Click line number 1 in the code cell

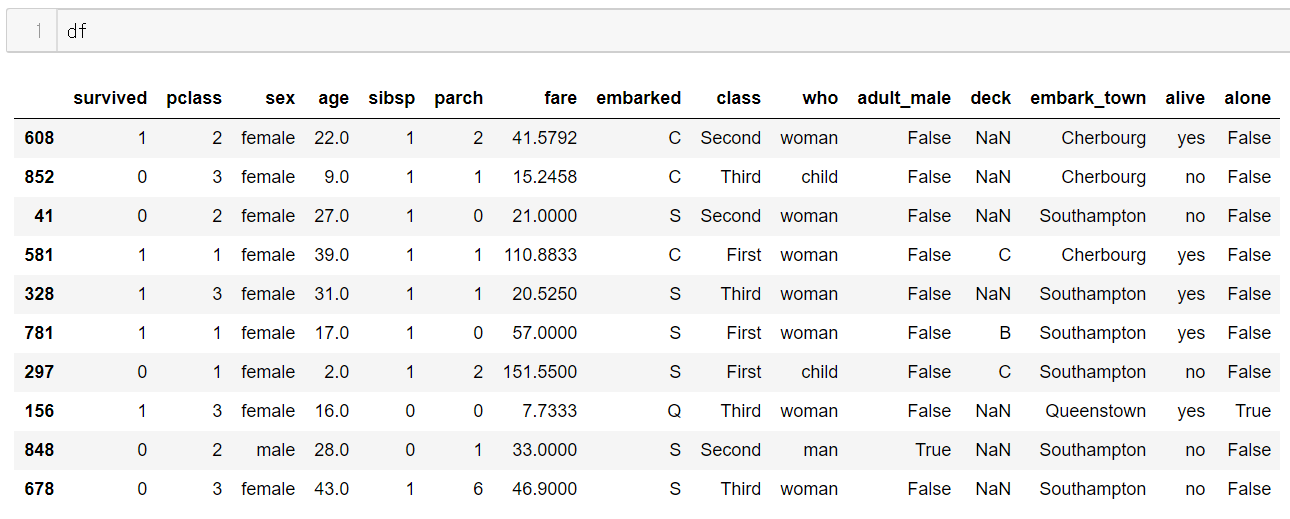(x=38, y=31)
